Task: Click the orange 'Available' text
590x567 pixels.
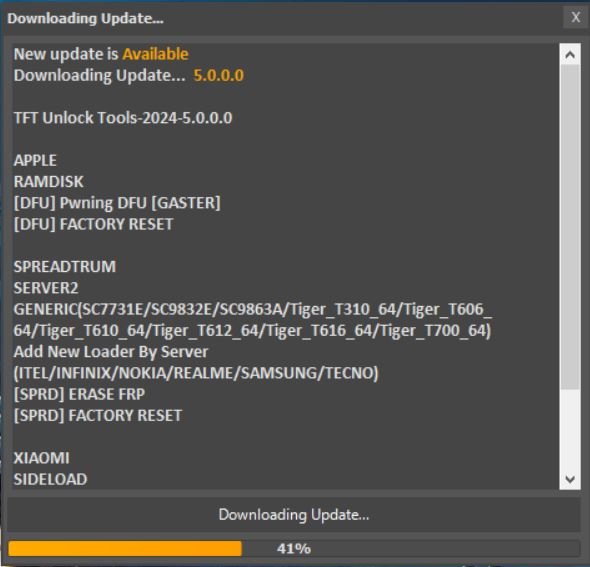Action: 155,54
